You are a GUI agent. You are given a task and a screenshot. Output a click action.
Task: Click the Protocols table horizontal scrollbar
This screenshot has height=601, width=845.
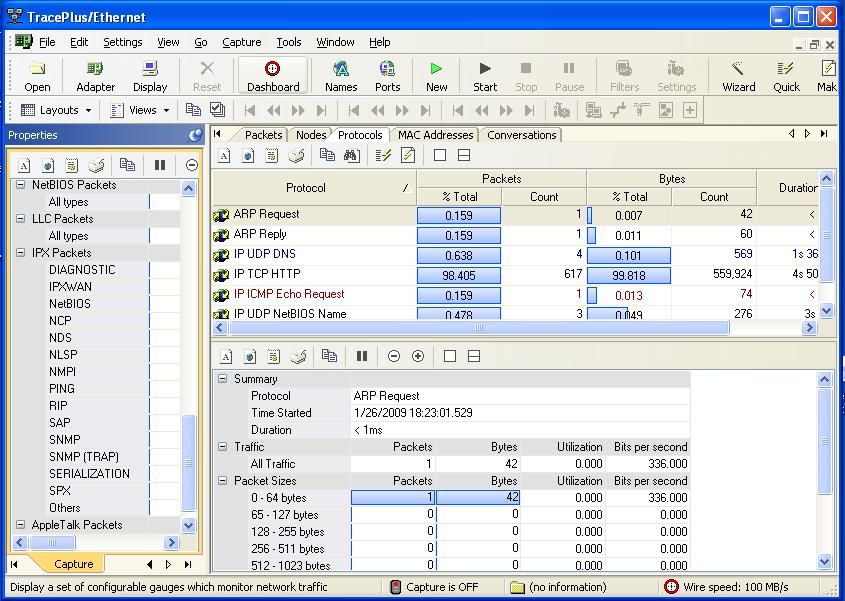pyautogui.click(x=479, y=327)
